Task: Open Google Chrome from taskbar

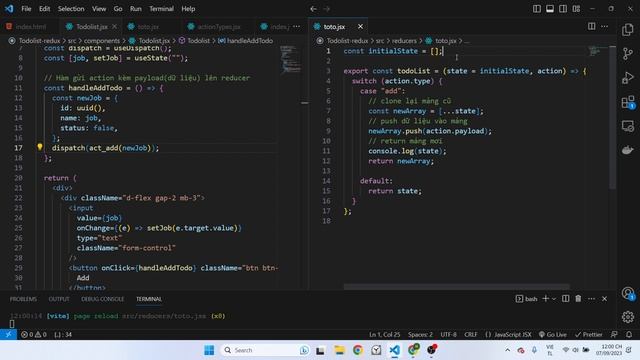Action: tap(358, 350)
